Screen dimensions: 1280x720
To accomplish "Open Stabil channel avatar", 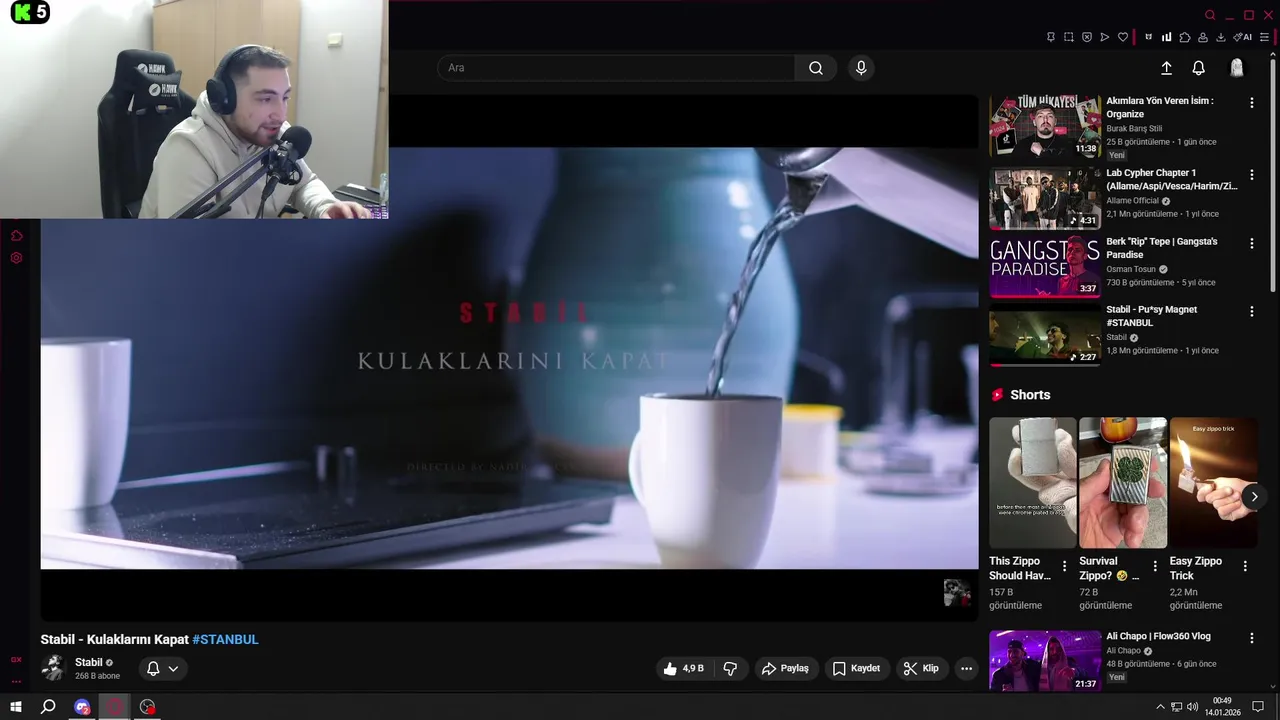I will [53, 668].
